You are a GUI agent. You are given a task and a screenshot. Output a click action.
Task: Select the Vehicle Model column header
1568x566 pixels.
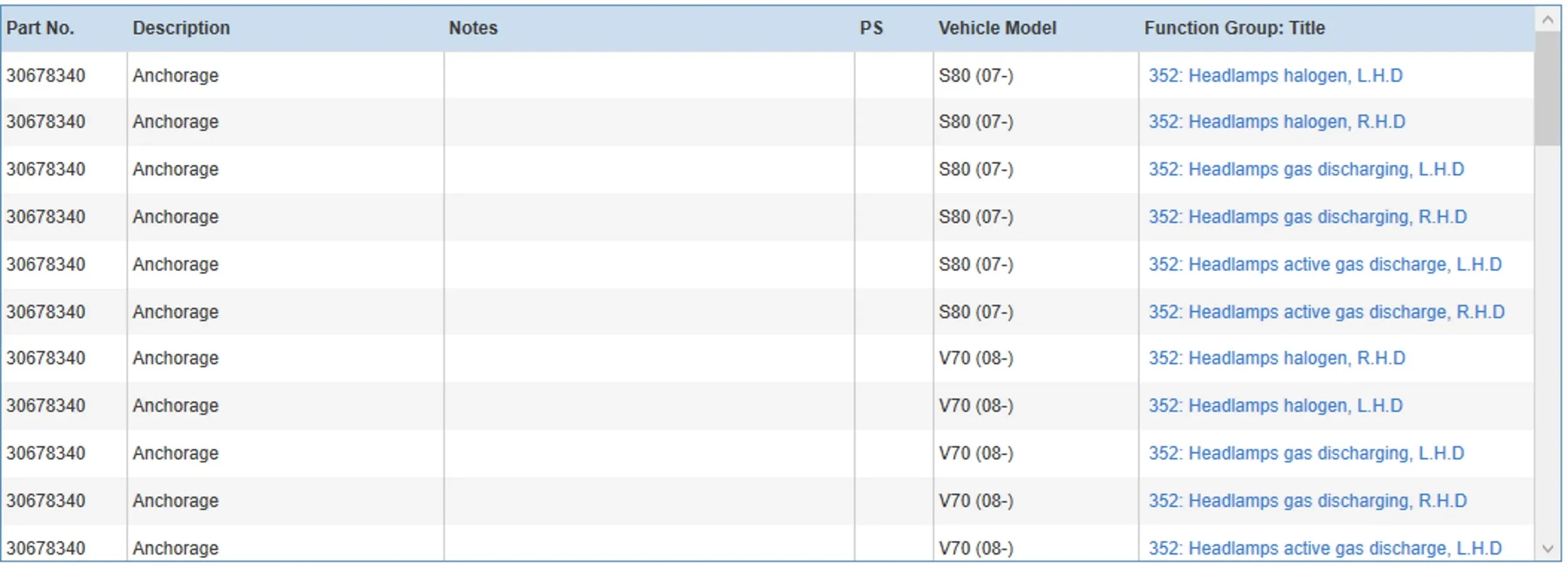pos(997,28)
